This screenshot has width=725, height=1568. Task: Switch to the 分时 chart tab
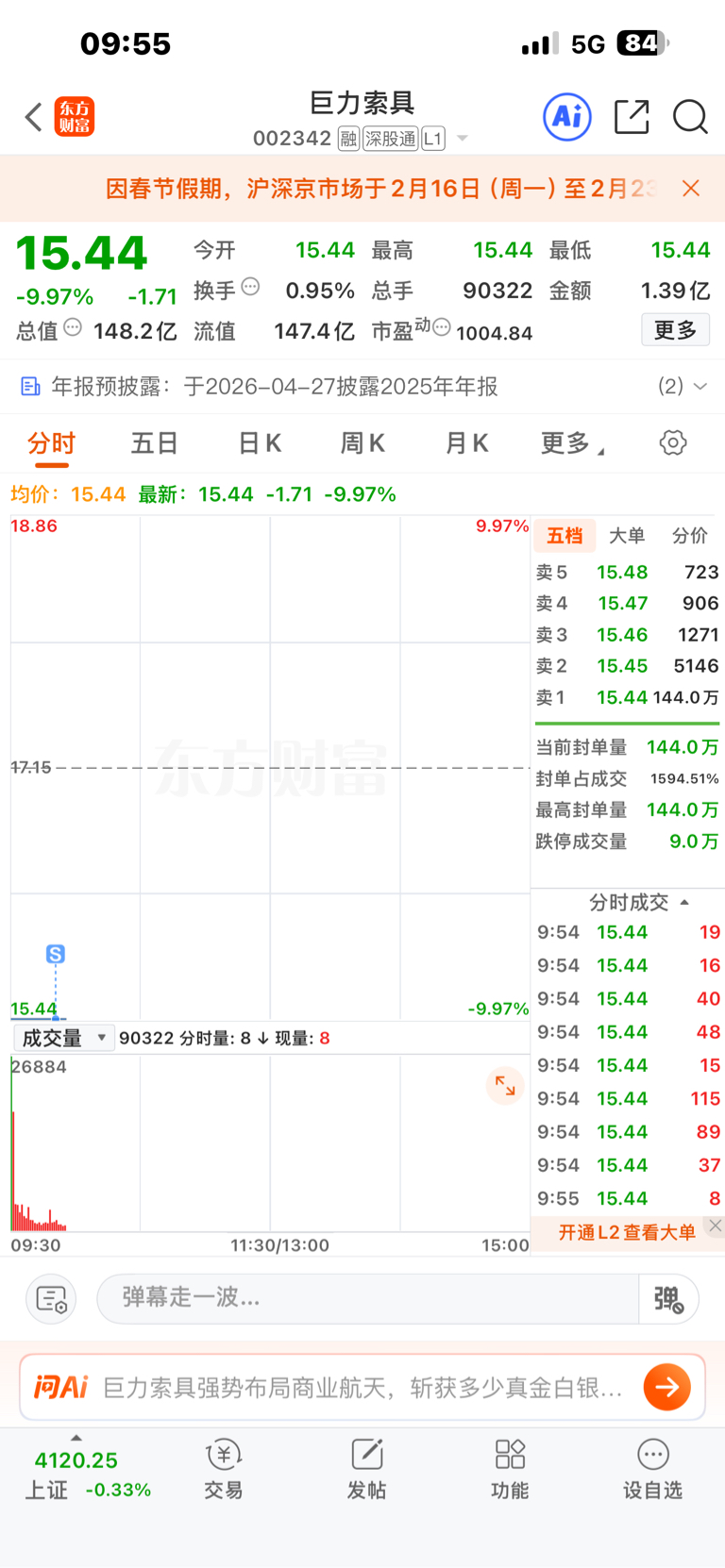pyautogui.click(x=51, y=443)
